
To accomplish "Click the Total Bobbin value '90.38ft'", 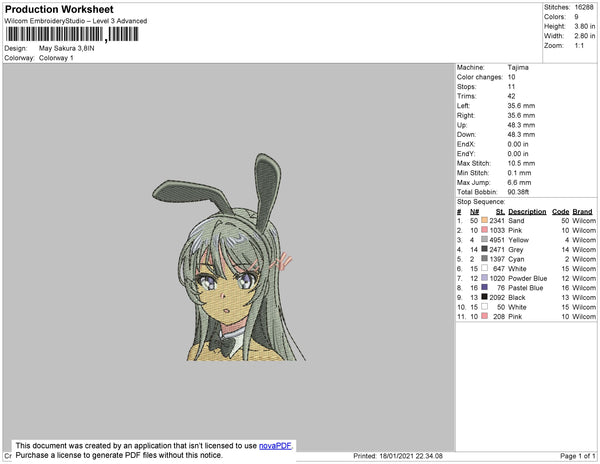I will click(x=518, y=192).
